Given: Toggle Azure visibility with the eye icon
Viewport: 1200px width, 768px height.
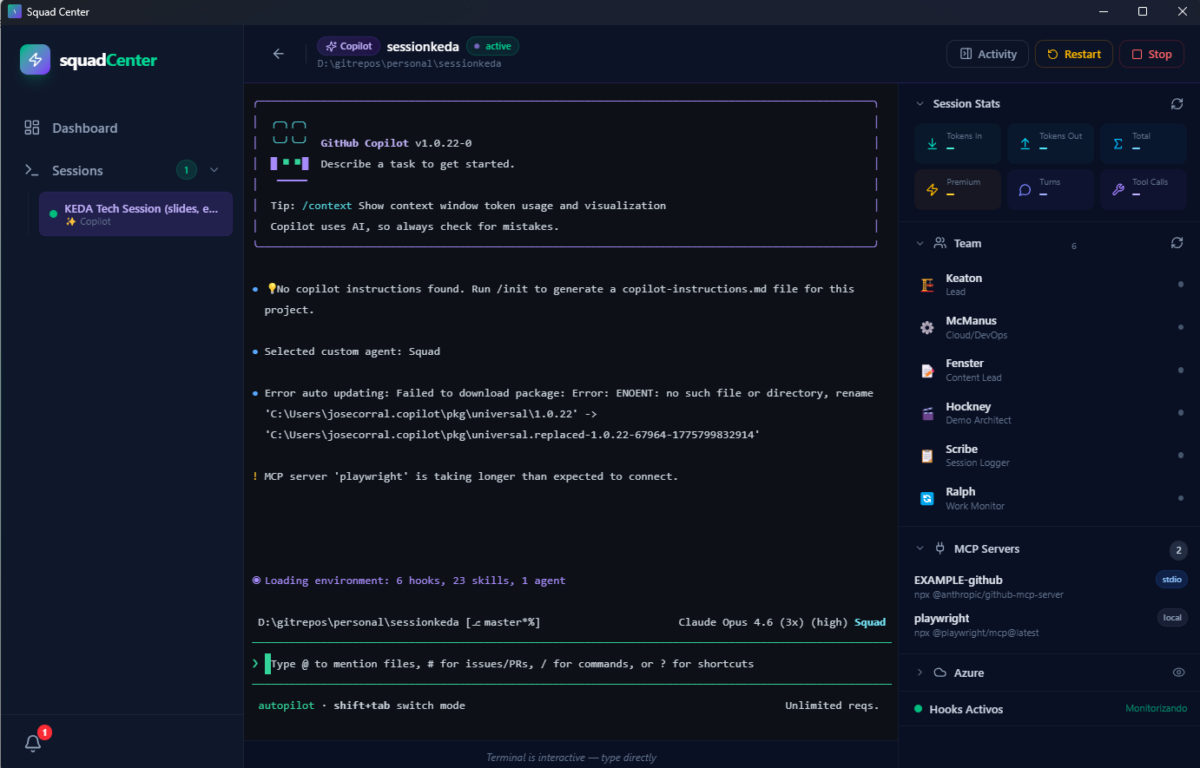Looking at the screenshot, I should pos(1178,673).
